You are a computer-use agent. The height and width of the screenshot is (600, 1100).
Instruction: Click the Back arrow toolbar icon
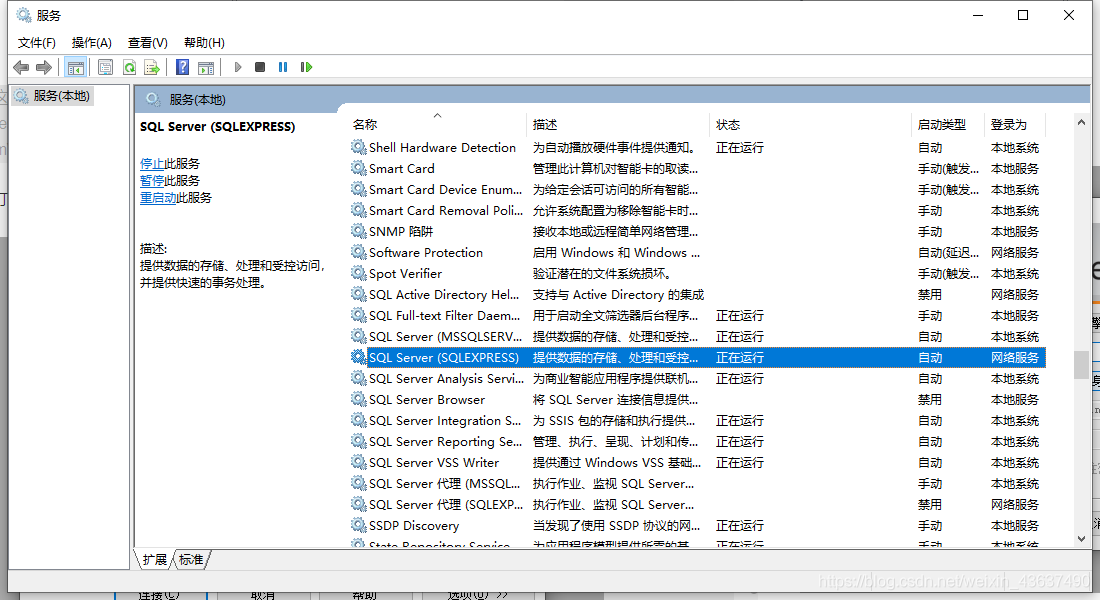click(x=21, y=67)
